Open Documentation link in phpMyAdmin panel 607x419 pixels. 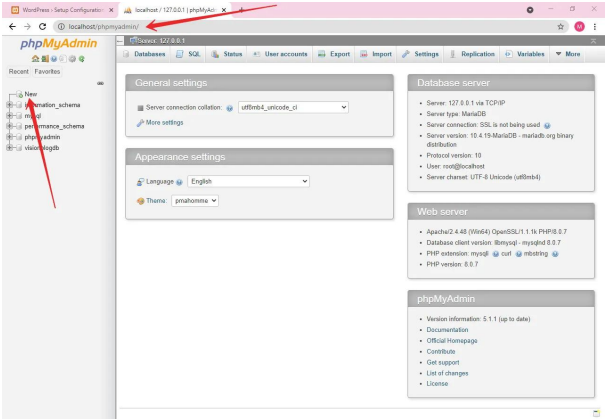[x=447, y=330]
